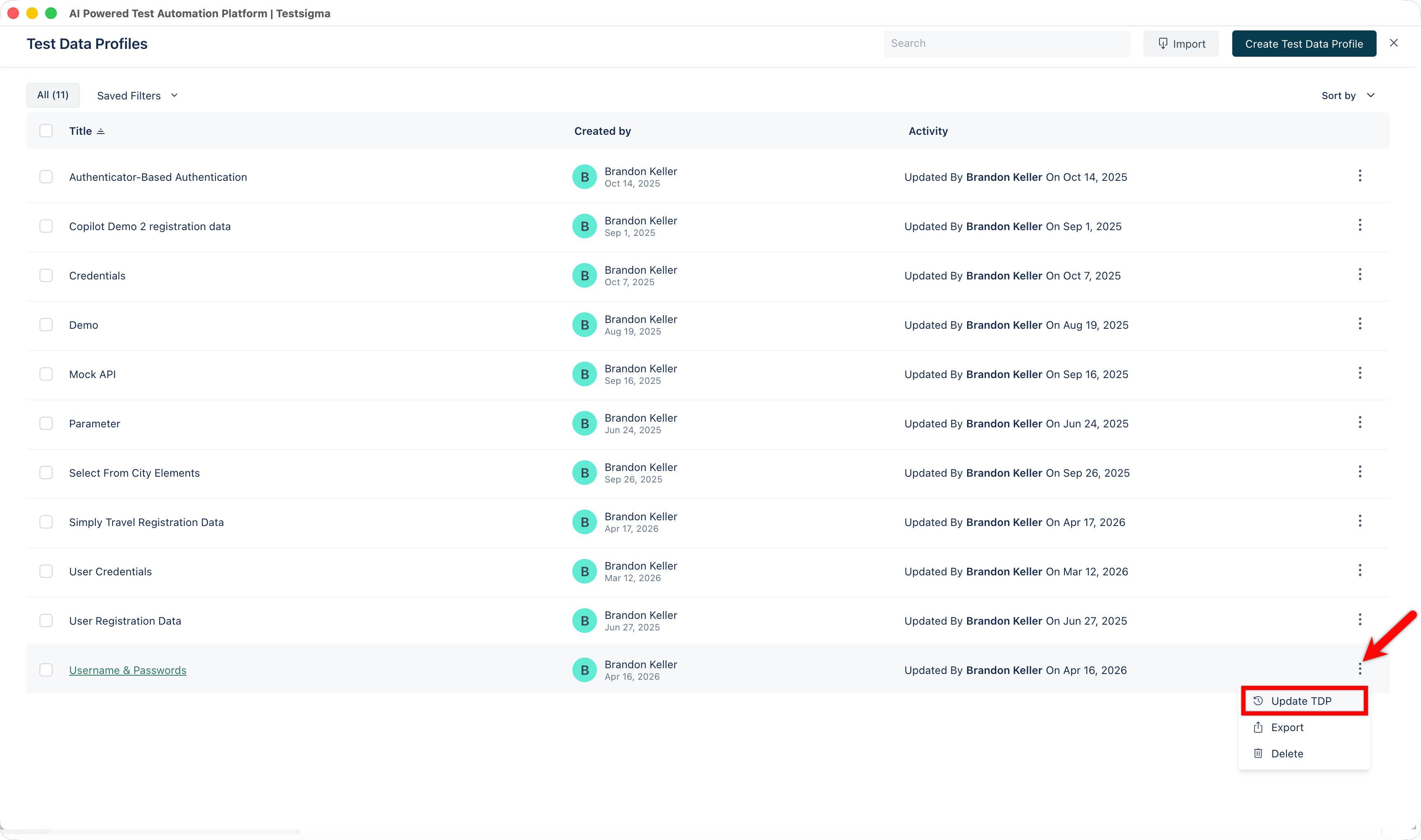Click the Title column sort icon
This screenshot has width=1421, height=840.
click(101, 132)
